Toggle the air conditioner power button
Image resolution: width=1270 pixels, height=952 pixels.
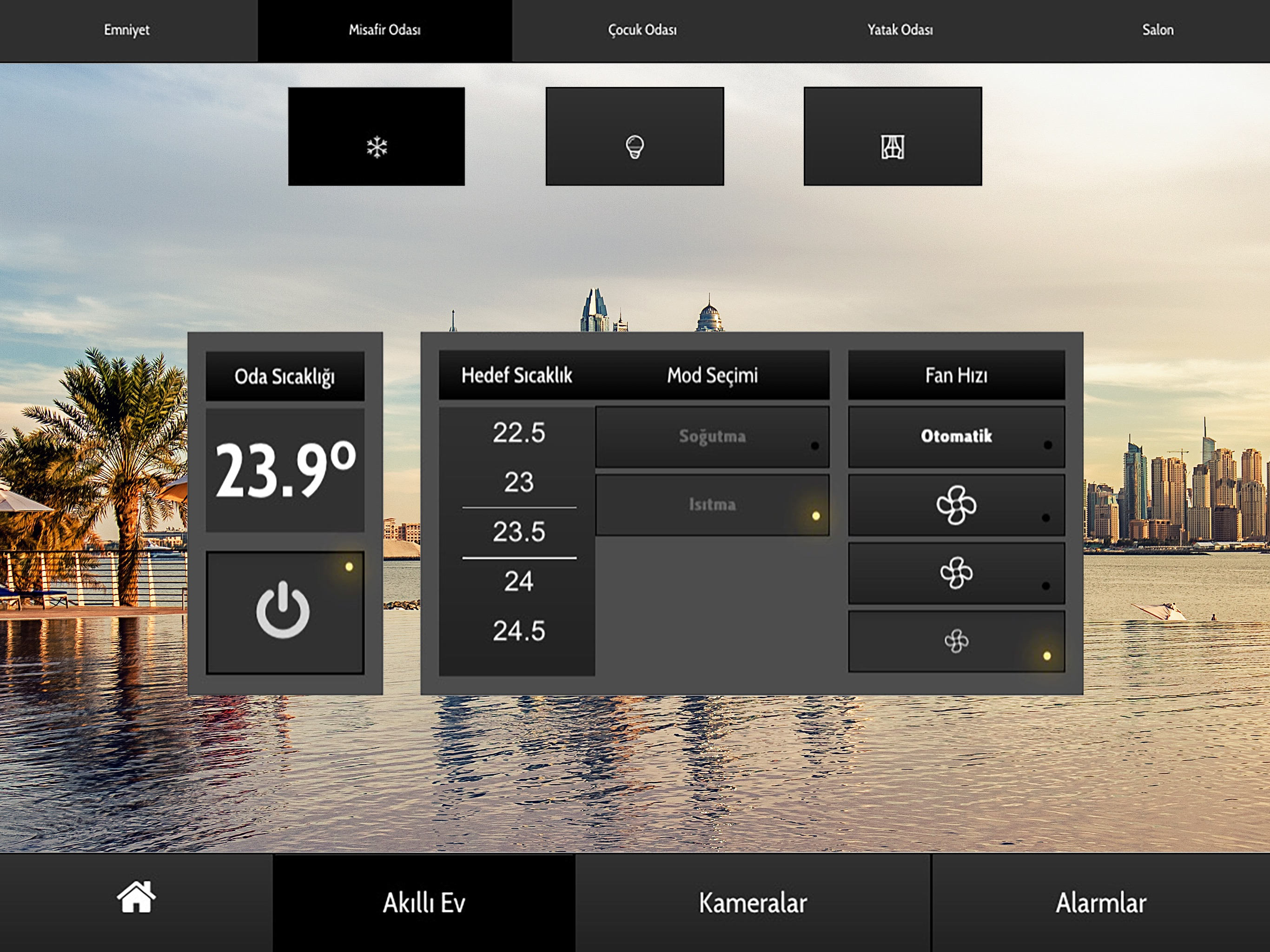[285, 613]
